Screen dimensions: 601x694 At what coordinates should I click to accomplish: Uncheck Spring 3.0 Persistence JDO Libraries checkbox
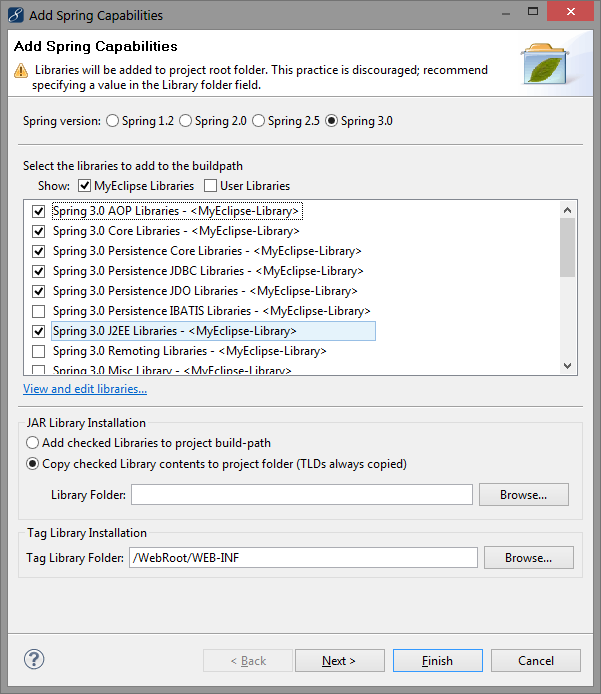(39, 291)
